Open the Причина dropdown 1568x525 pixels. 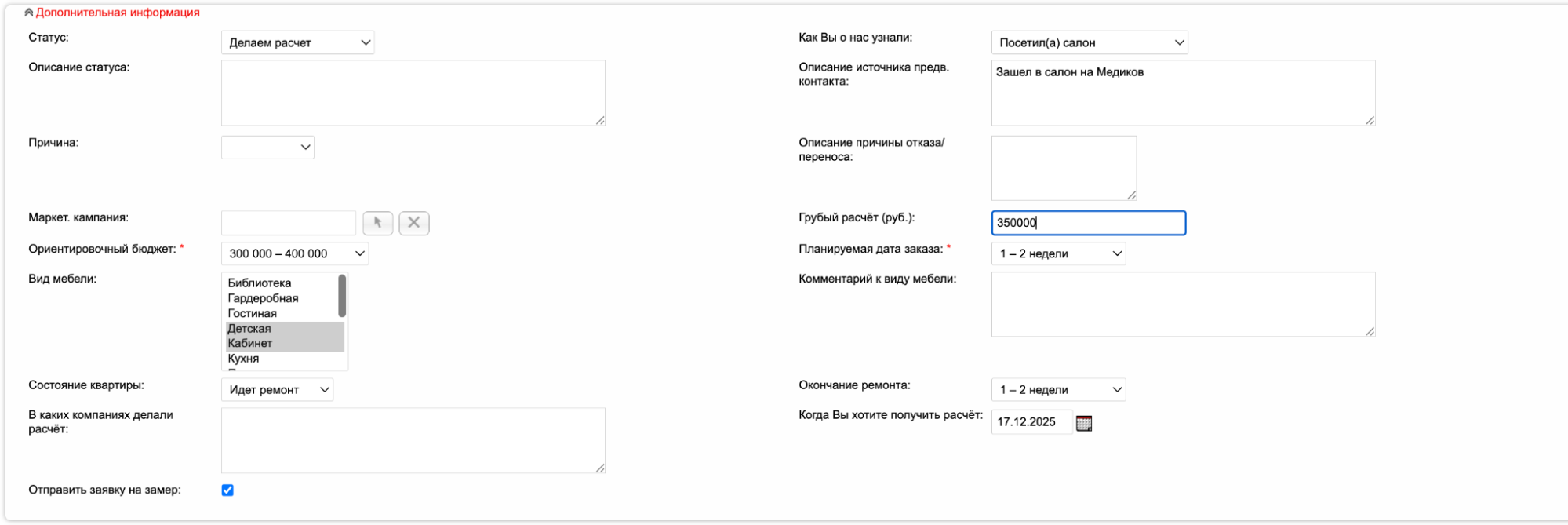click(267, 148)
